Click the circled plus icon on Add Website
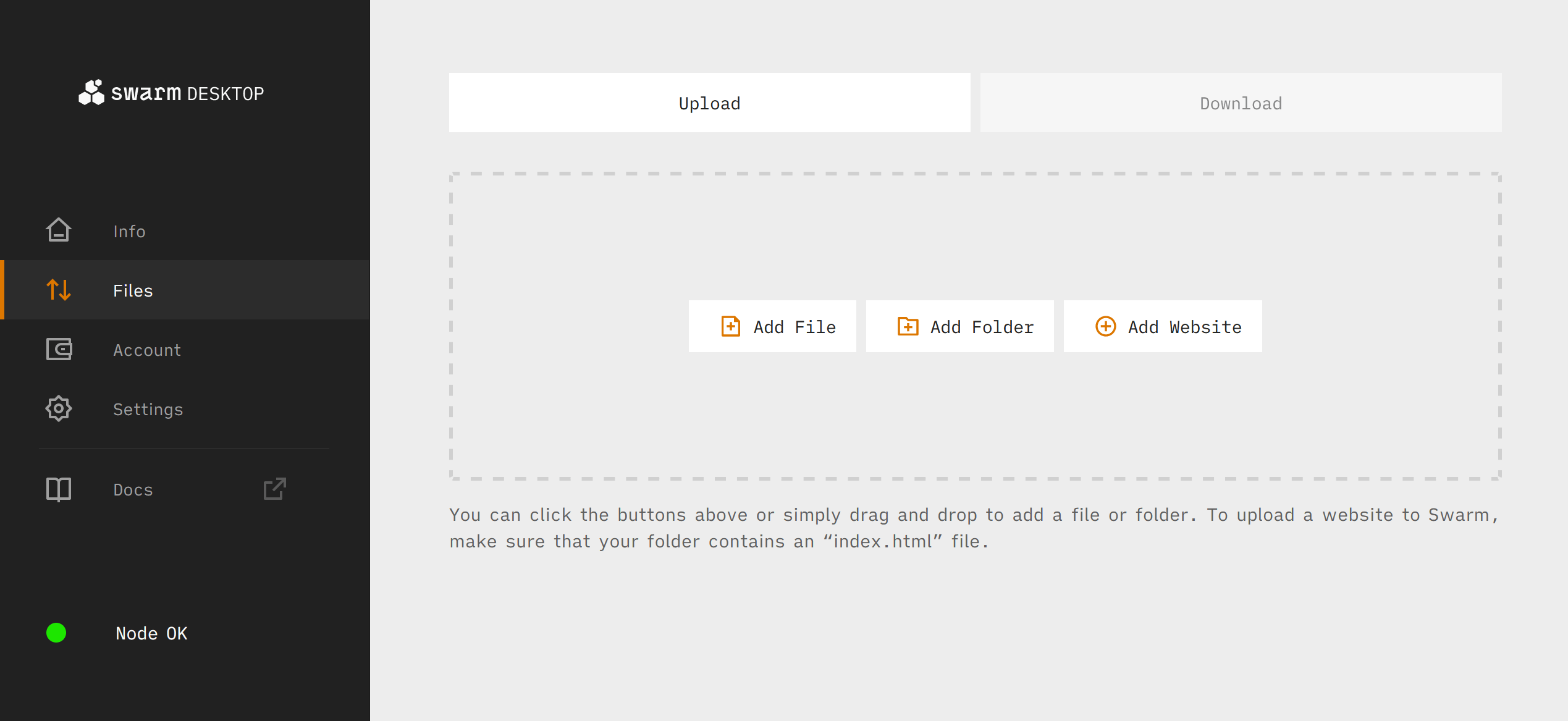This screenshot has height=721, width=1568. (1105, 326)
